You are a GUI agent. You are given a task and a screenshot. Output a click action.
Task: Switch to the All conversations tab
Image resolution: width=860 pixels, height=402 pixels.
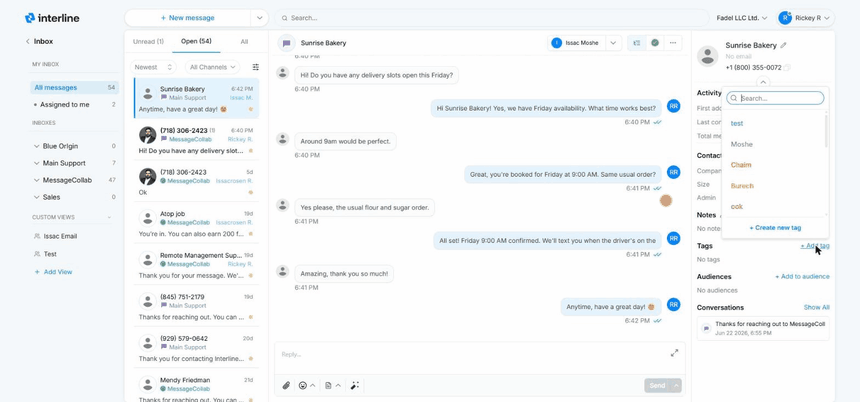244,42
